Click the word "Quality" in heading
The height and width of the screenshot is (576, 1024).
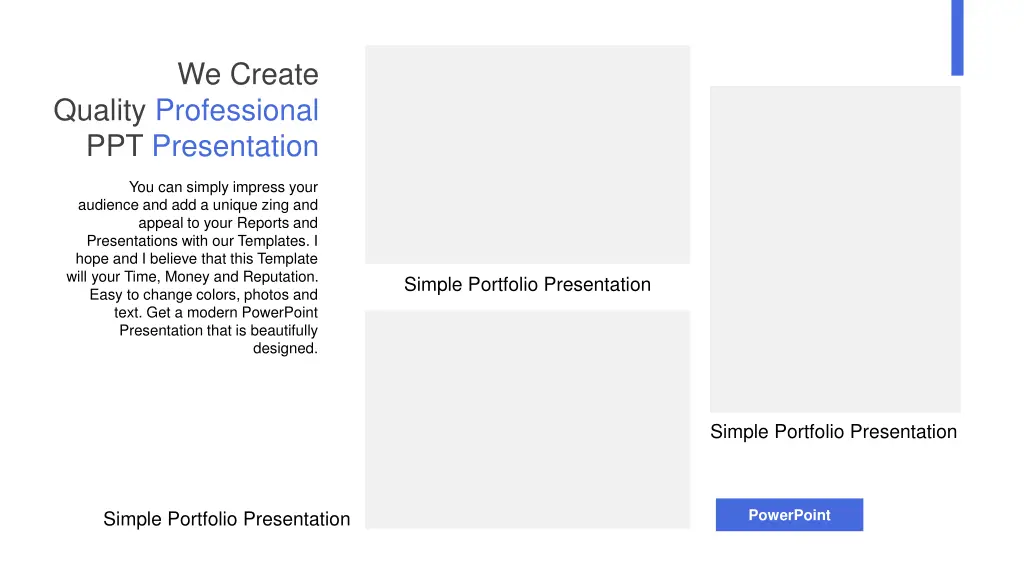pos(99,111)
